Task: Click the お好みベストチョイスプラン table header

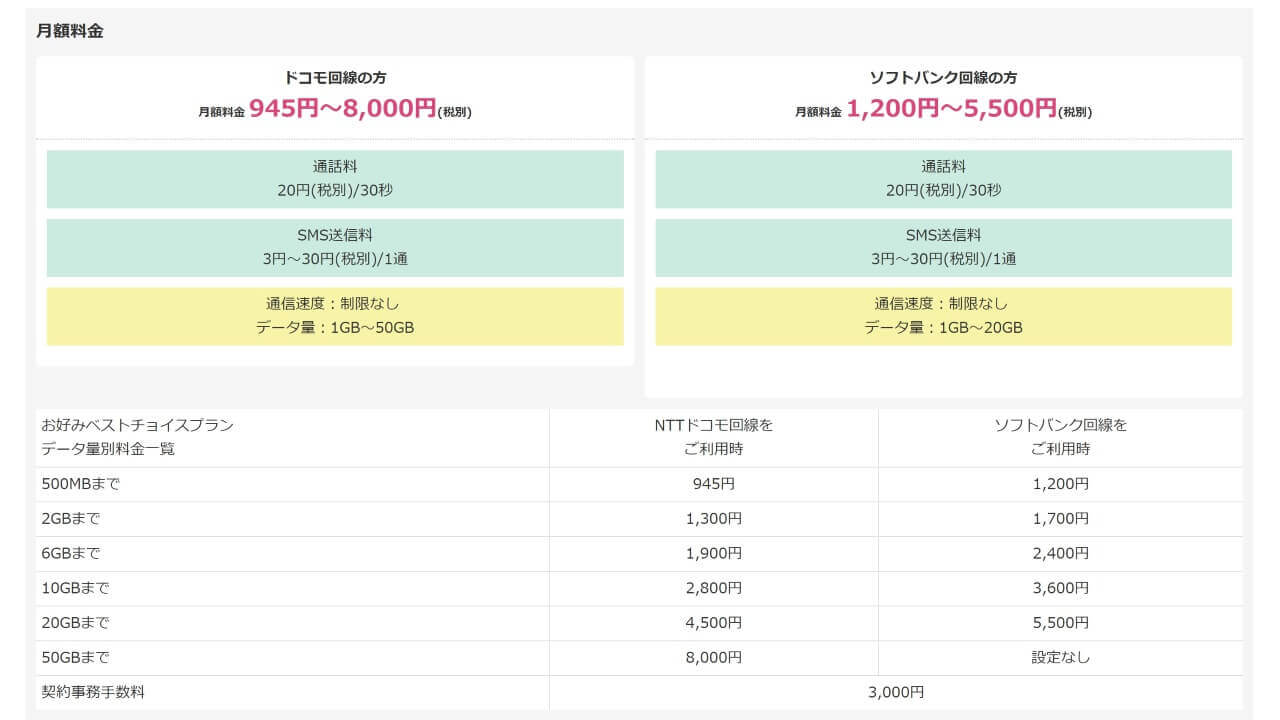Action: click(137, 437)
